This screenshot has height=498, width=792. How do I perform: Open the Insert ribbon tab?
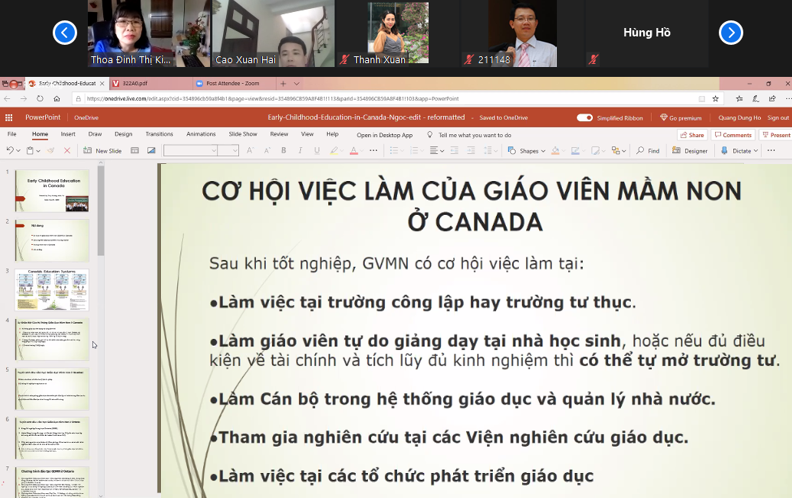coord(68,134)
